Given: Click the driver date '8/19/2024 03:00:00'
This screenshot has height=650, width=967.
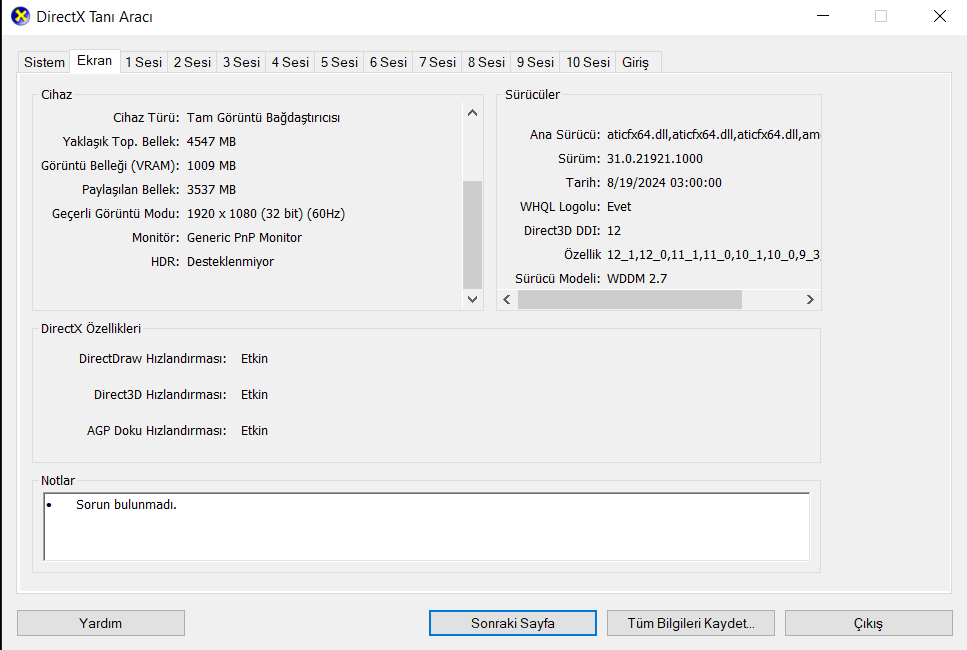Looking at the screenshot, I should tap(664, 183).
